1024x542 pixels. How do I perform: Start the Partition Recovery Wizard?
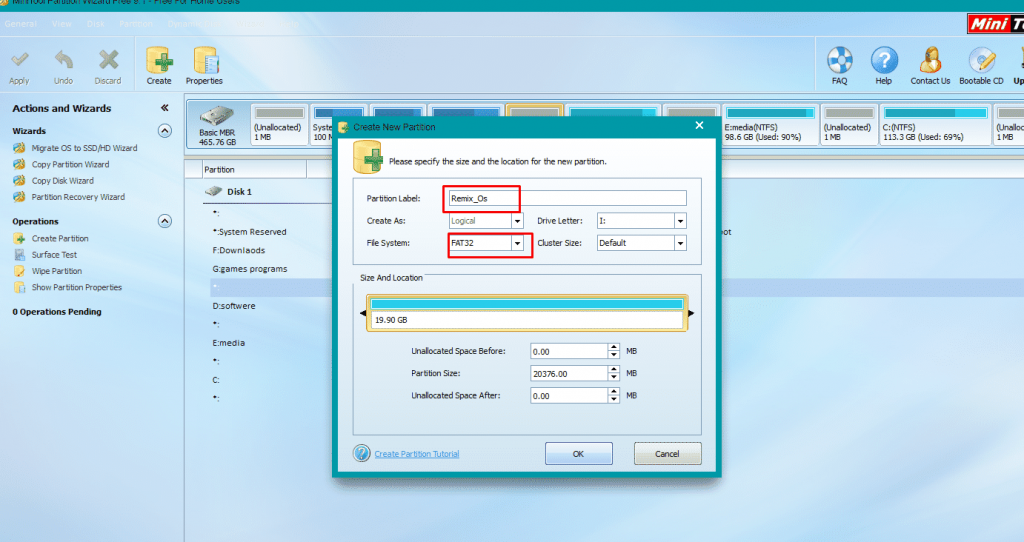[78, 197]
